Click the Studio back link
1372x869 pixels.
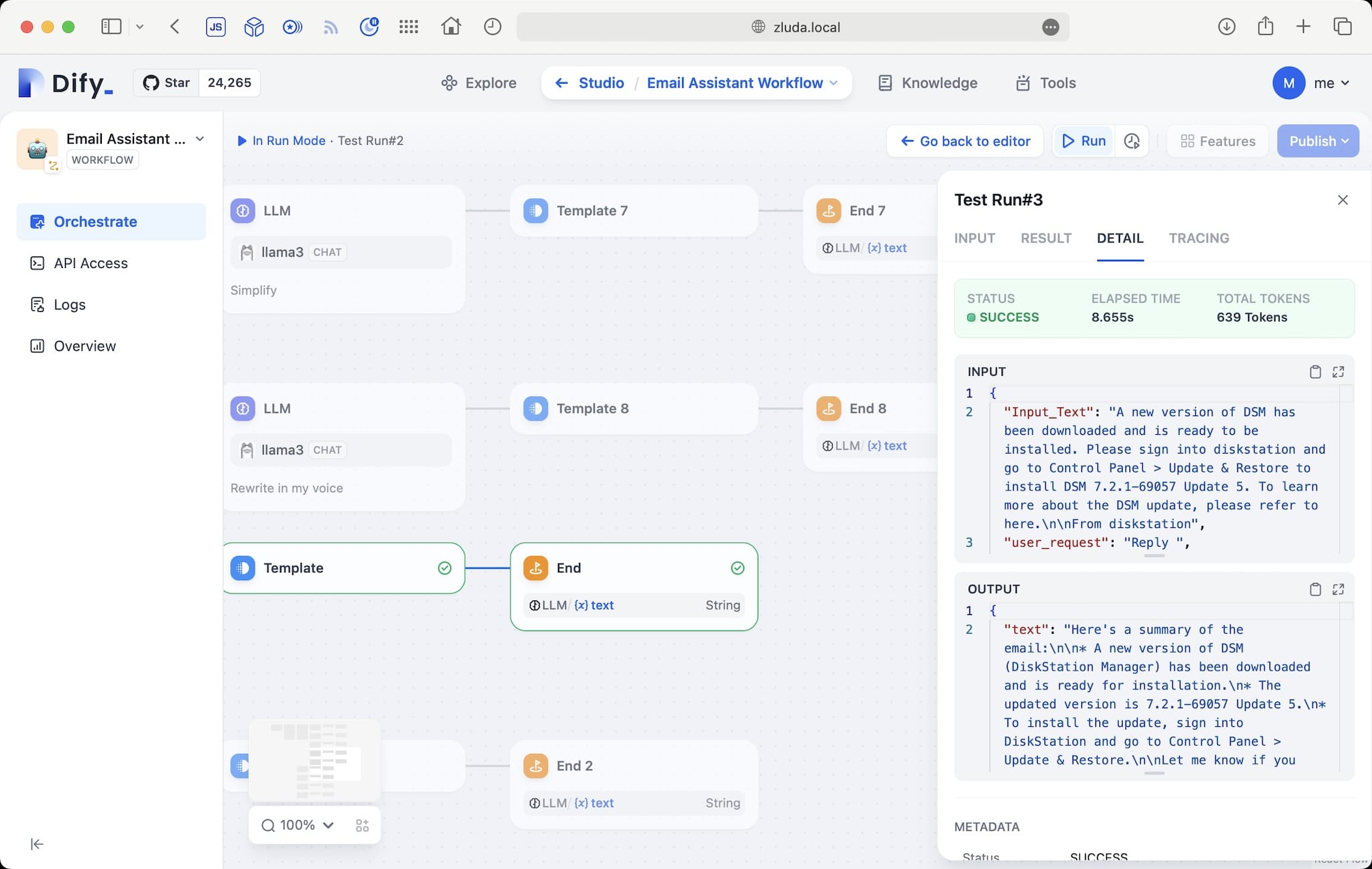pyautogui.click(x=590, y=83)
